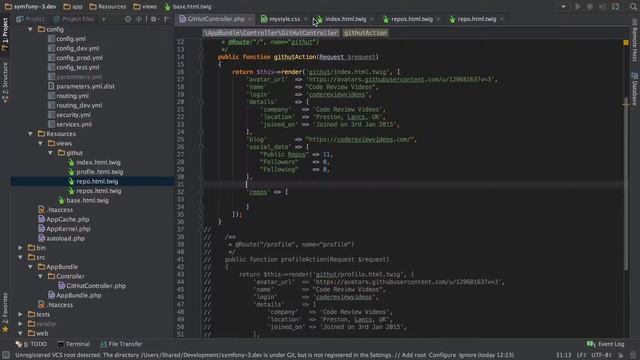Screen dimensions: 640x360
Task: Collapse the AppBundle folder
Action: coord(30,267)
